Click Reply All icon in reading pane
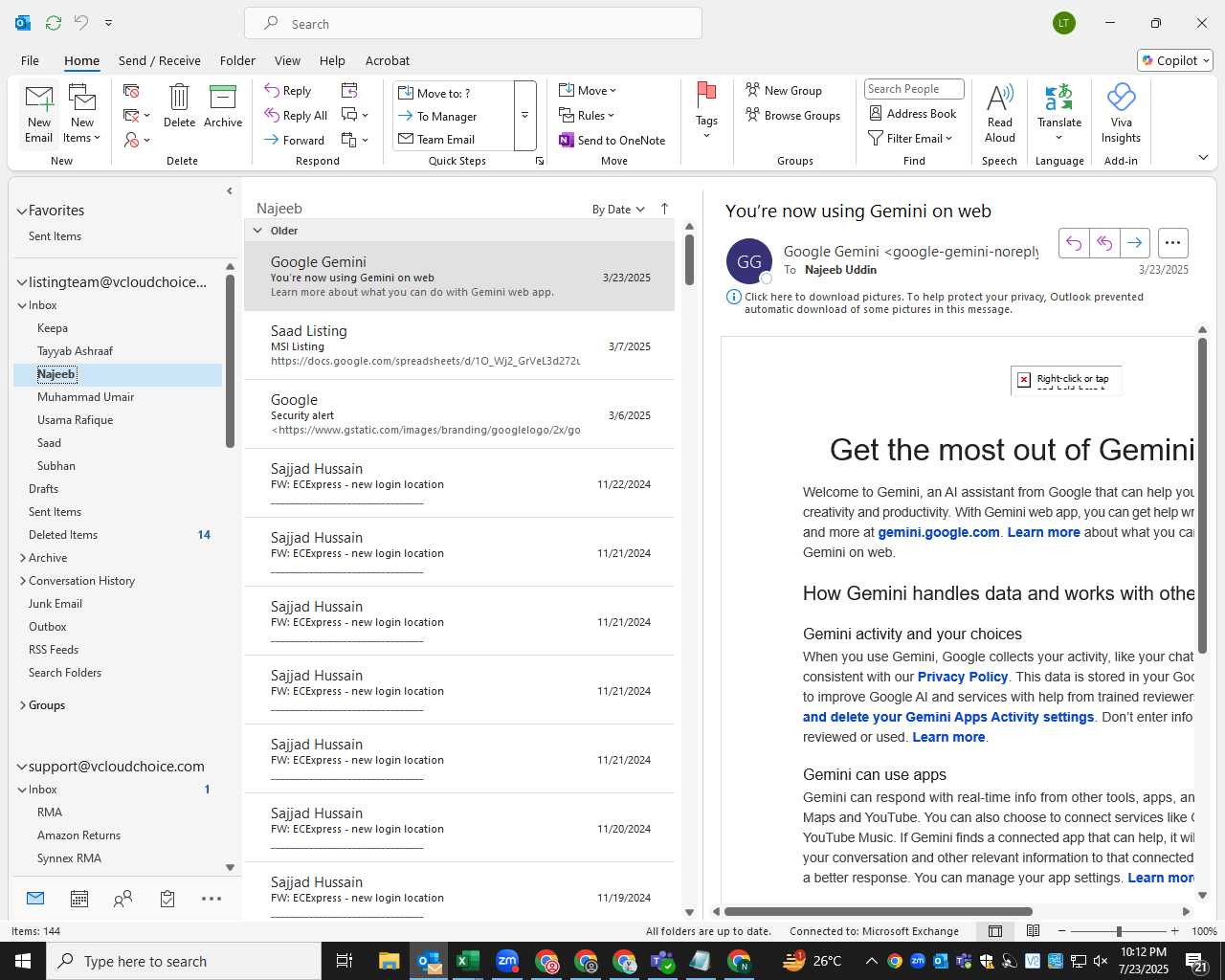The image size is (1225, 980). click(x=1104, y=243)
